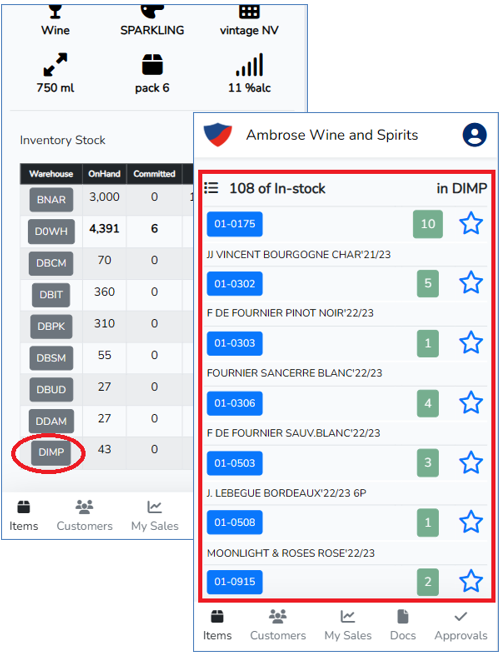
Task: Select the DIMP warehouse button
Action: pos(51,453)
